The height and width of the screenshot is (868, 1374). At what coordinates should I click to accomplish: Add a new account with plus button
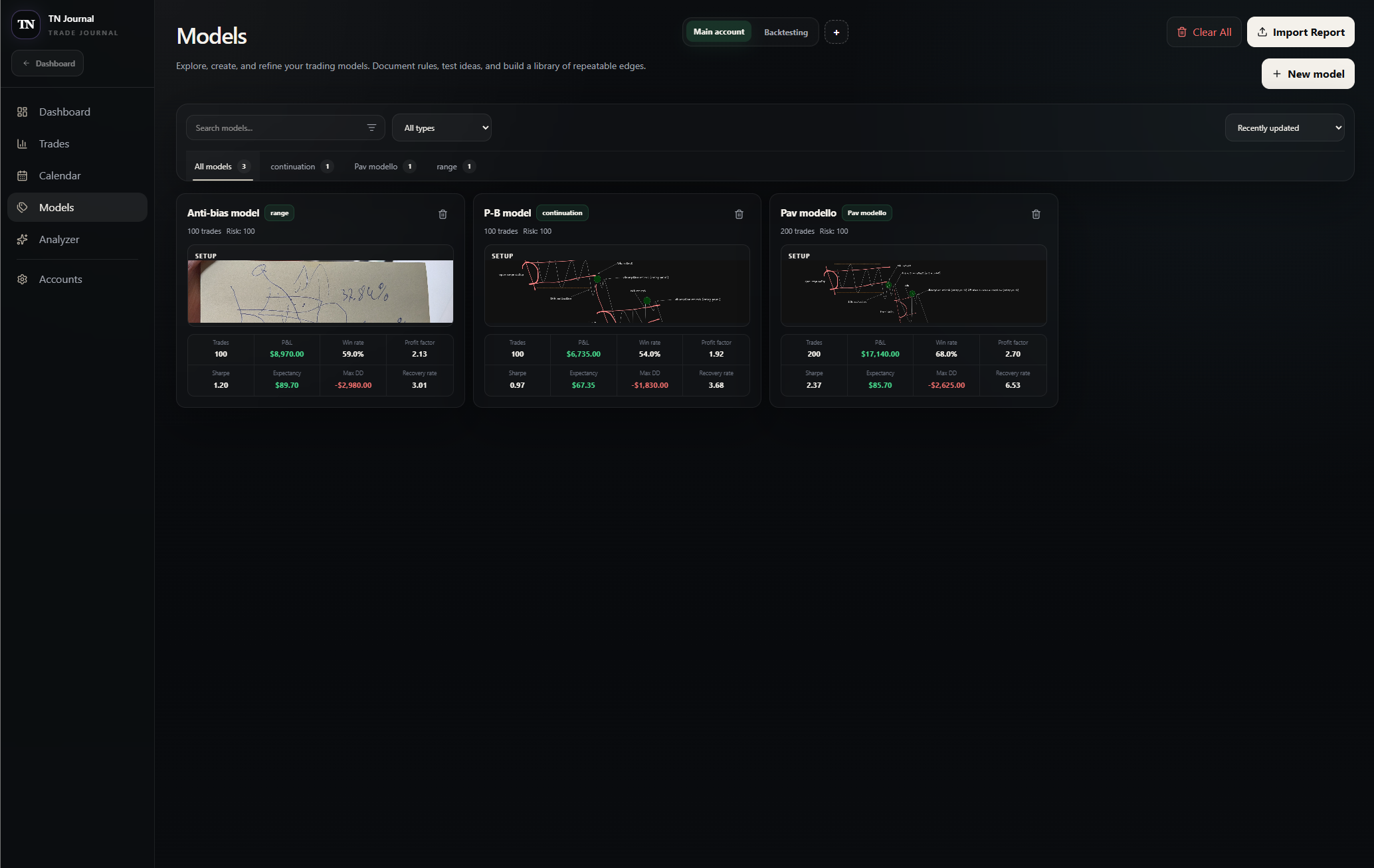point(836,32)
